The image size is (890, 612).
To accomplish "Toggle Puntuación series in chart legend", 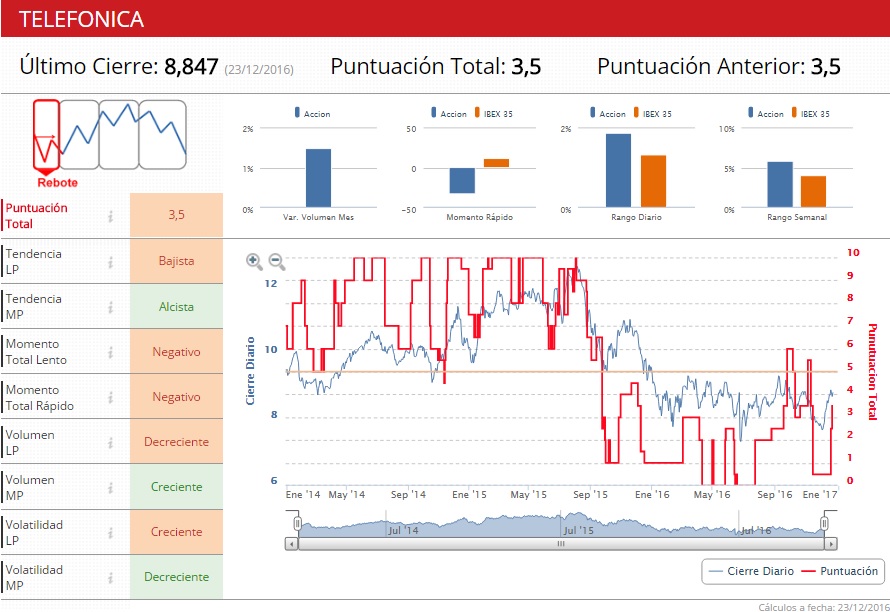I will [x=839, y=571].
